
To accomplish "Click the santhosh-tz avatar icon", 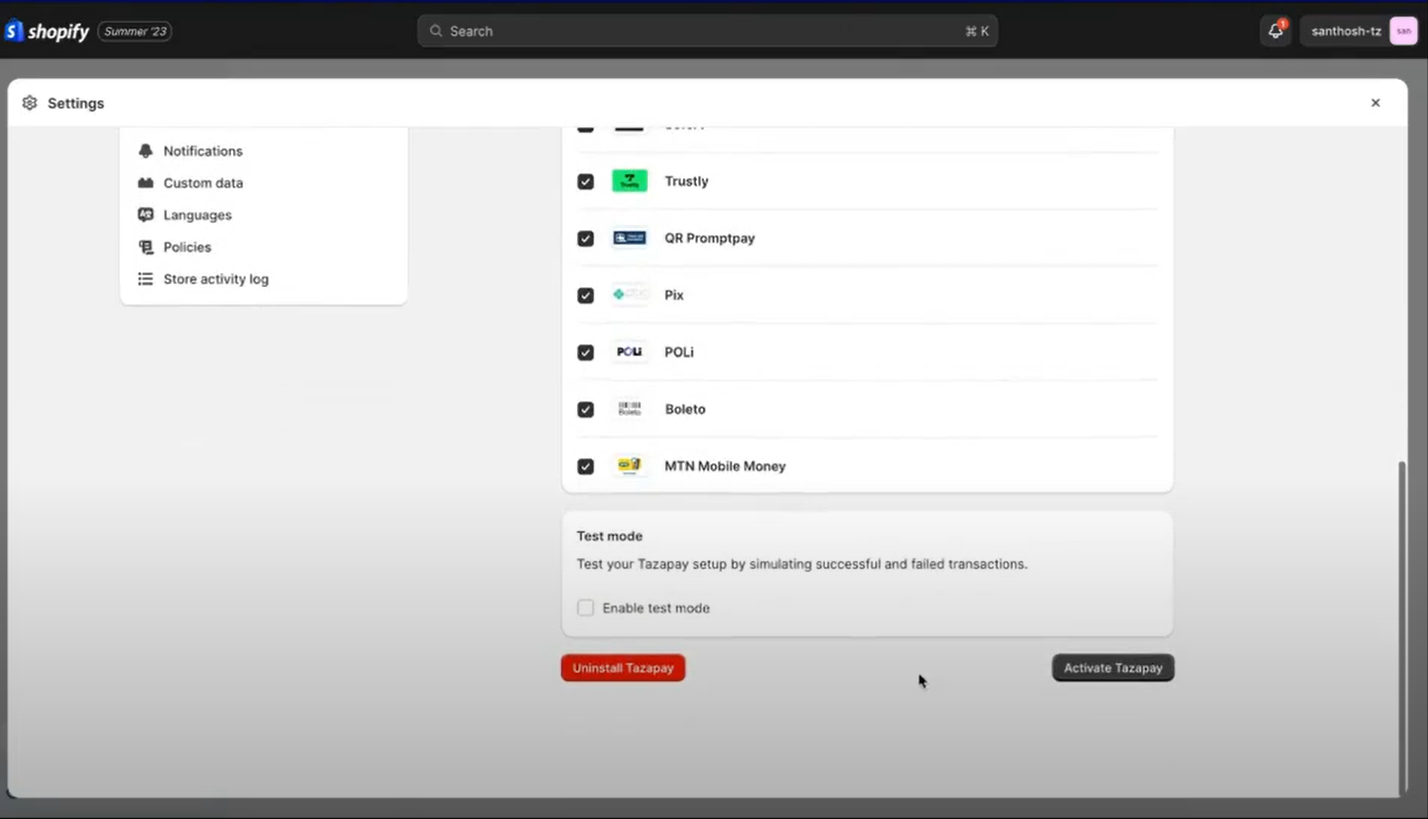I will (1403, 31).
